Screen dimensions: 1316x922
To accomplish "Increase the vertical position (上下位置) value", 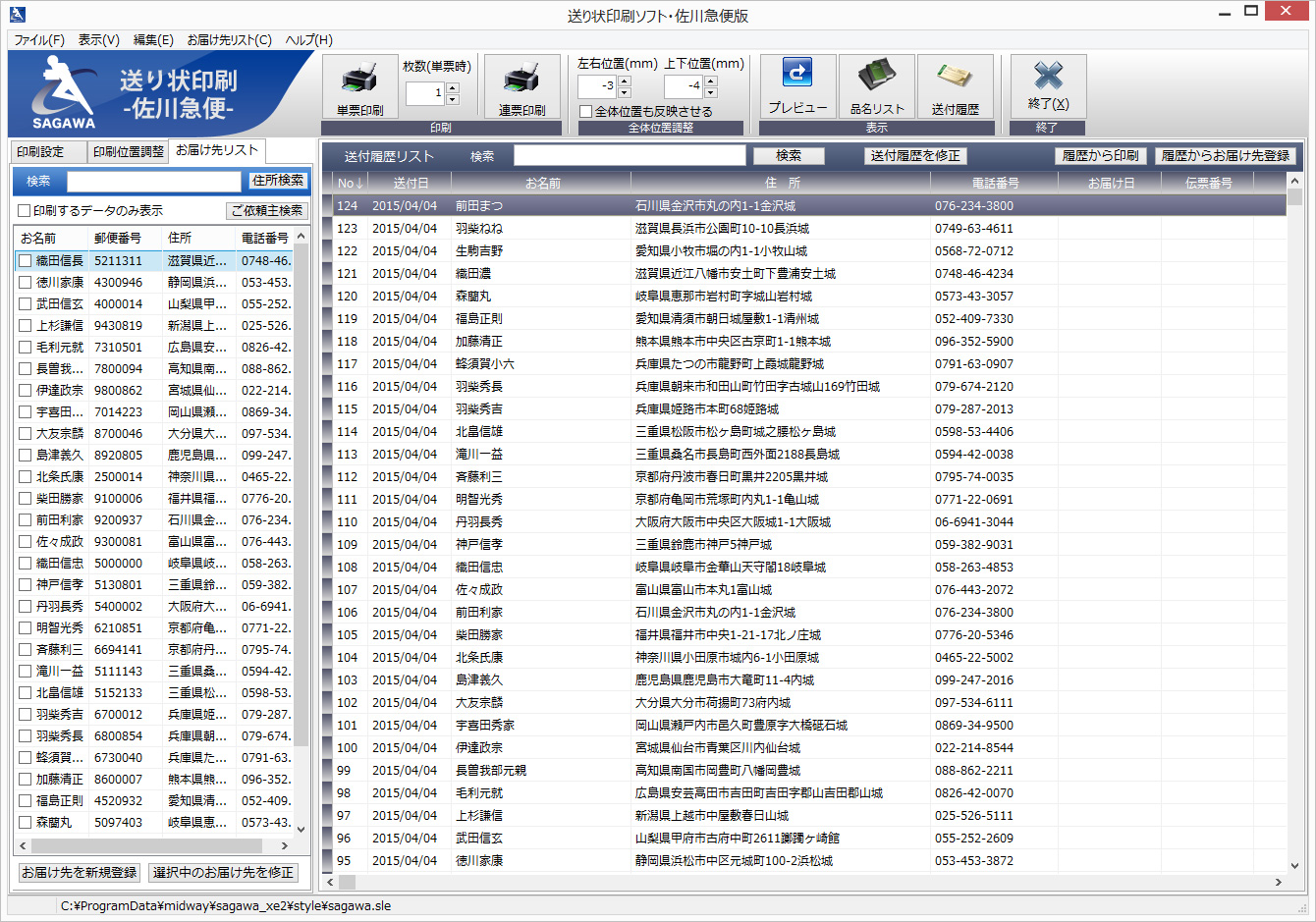I will pyautogui.click(x=711, y=81).
